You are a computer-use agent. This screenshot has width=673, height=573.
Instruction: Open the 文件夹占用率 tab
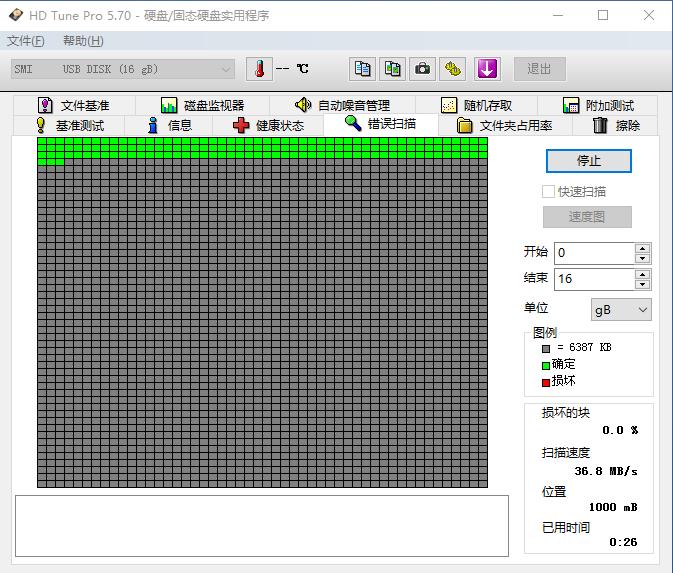point(505,125)
